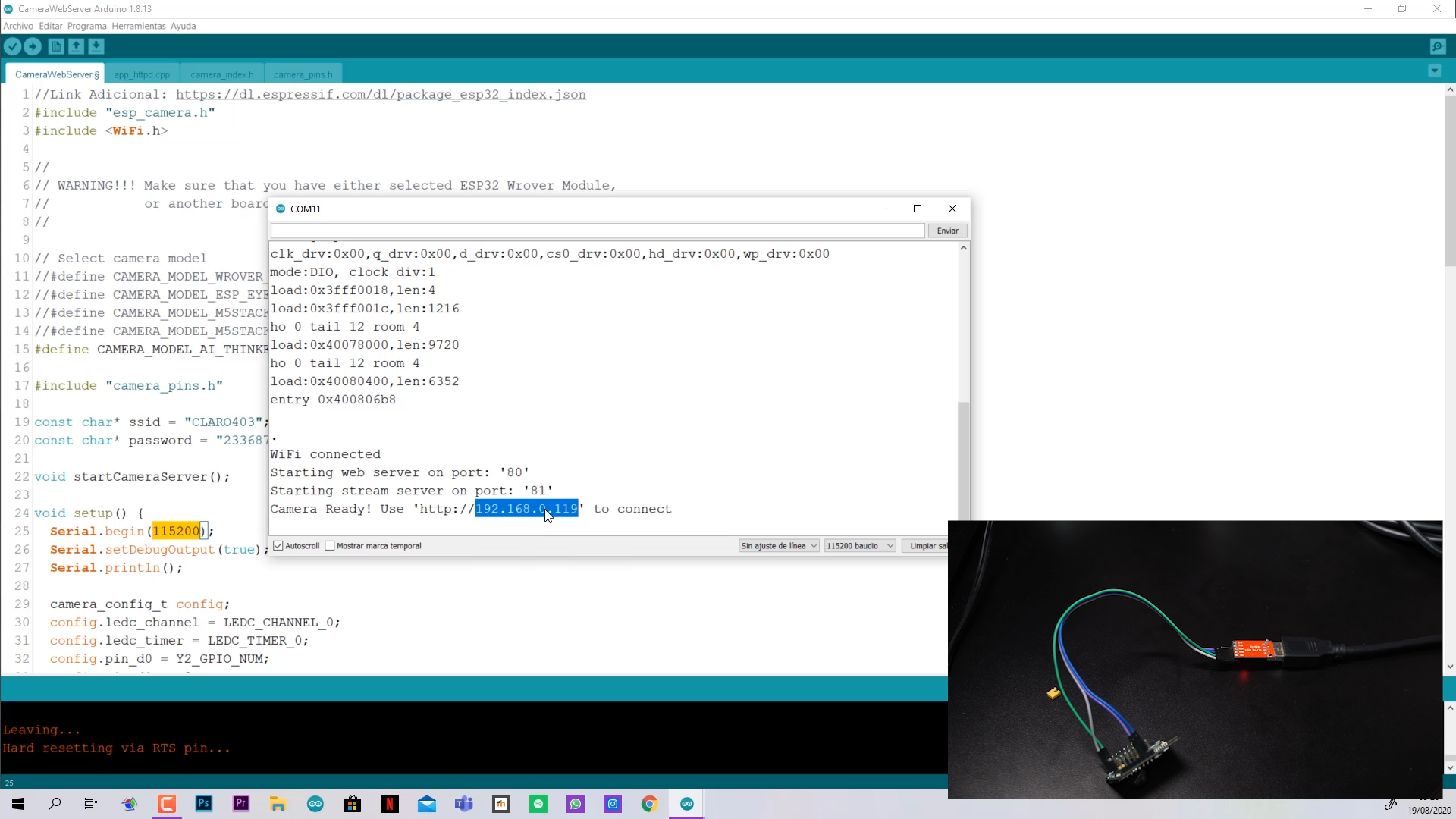Open the Serial Monitor icon
This screenshot has width=1456, height=819.
[1438, 46]
